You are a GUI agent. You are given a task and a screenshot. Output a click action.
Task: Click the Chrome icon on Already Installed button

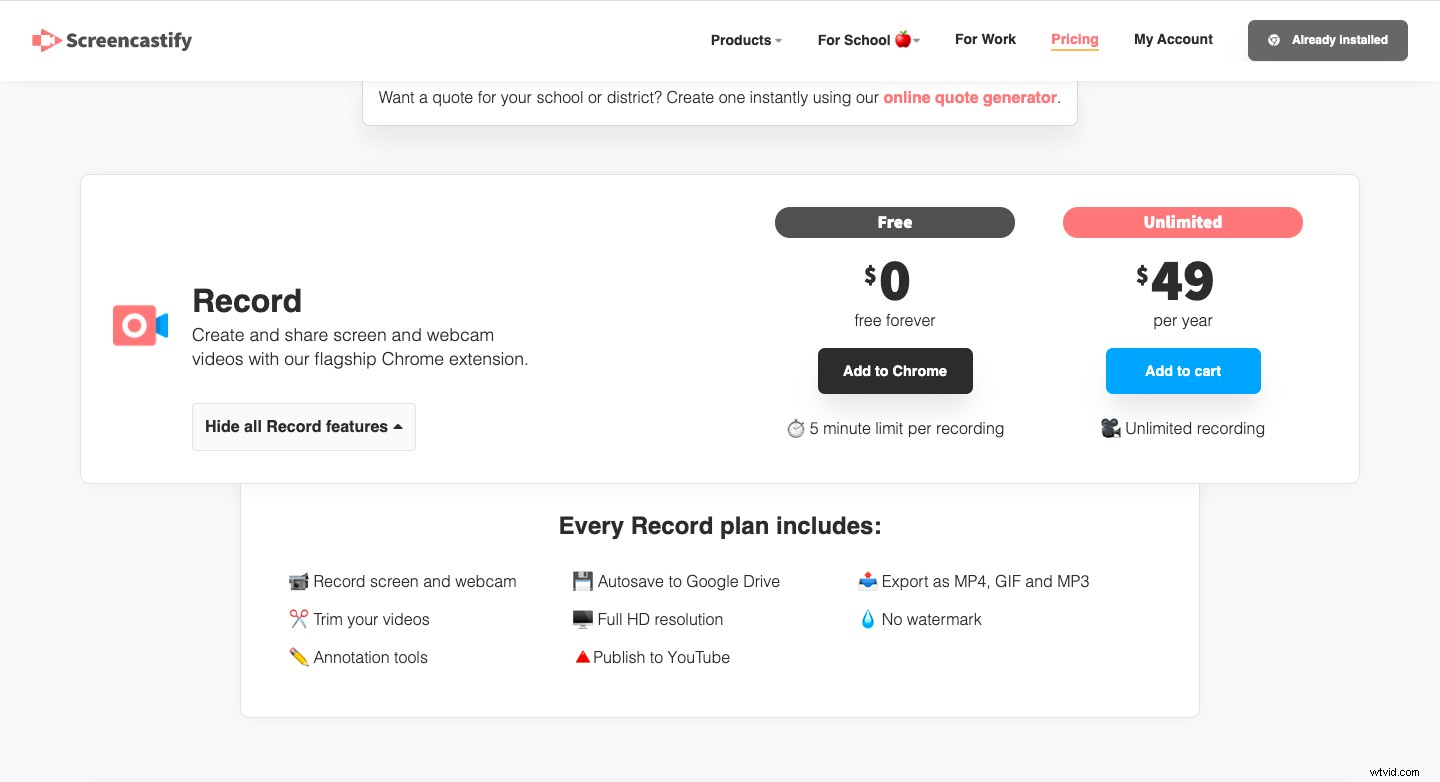pos(1274,41)
